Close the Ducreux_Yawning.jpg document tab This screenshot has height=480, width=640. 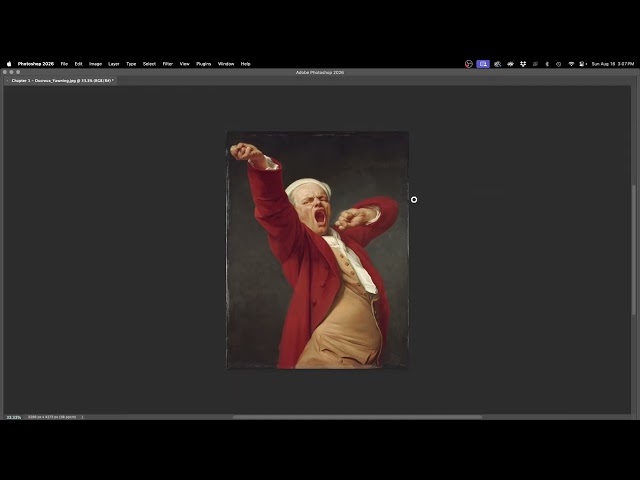pos(7,81)
